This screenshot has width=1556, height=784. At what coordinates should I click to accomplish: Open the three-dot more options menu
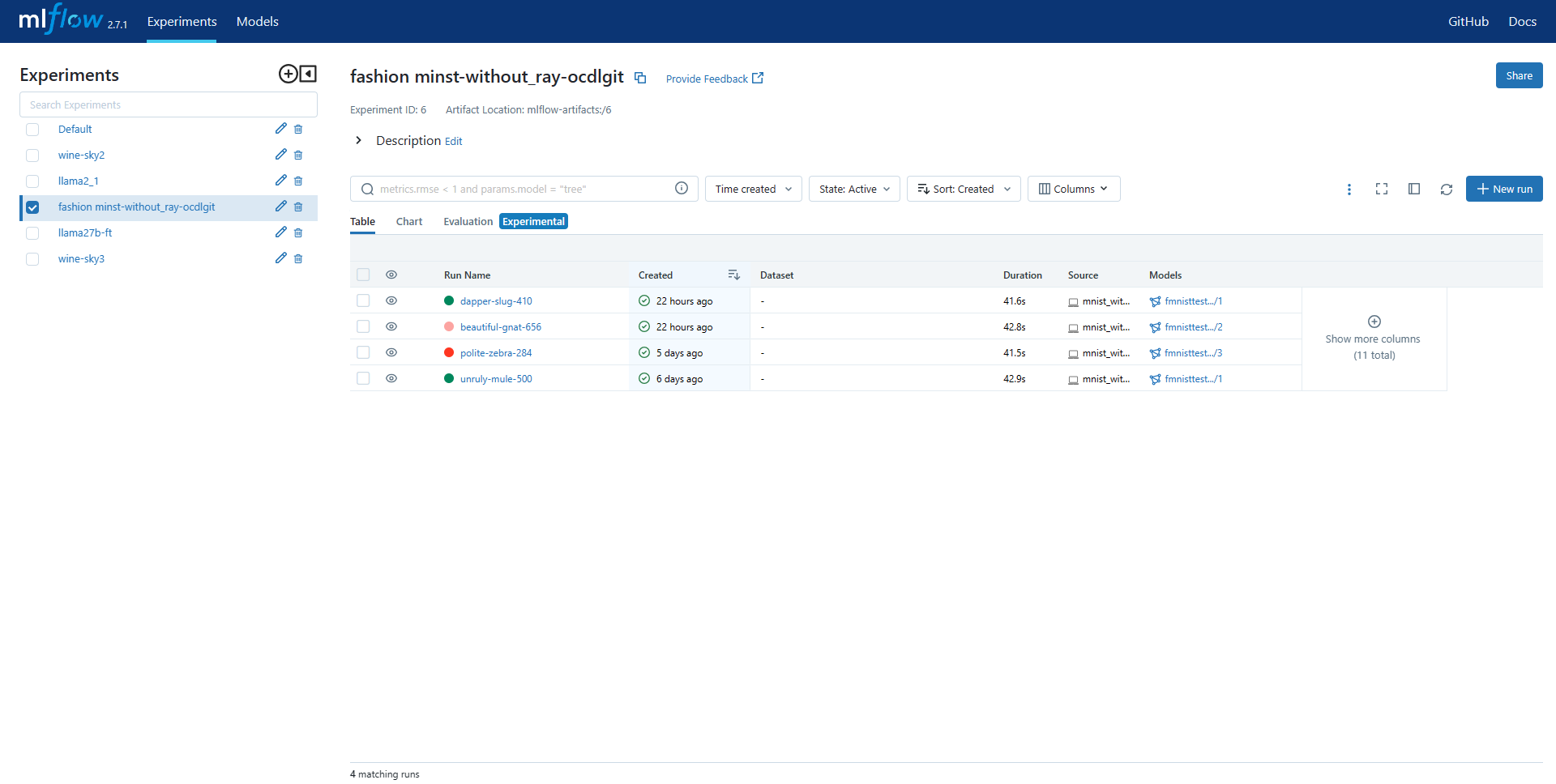point(1349,189)
